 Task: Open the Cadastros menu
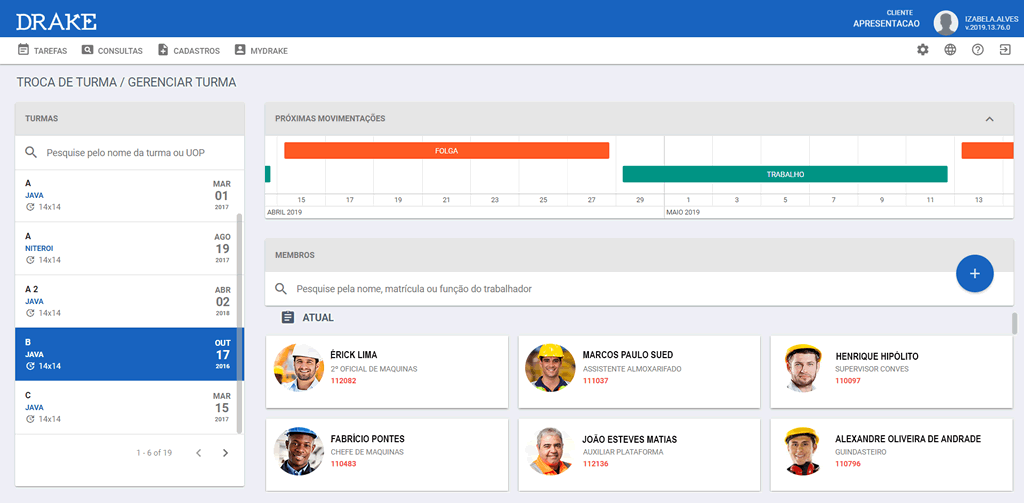[x=189, y=50]
